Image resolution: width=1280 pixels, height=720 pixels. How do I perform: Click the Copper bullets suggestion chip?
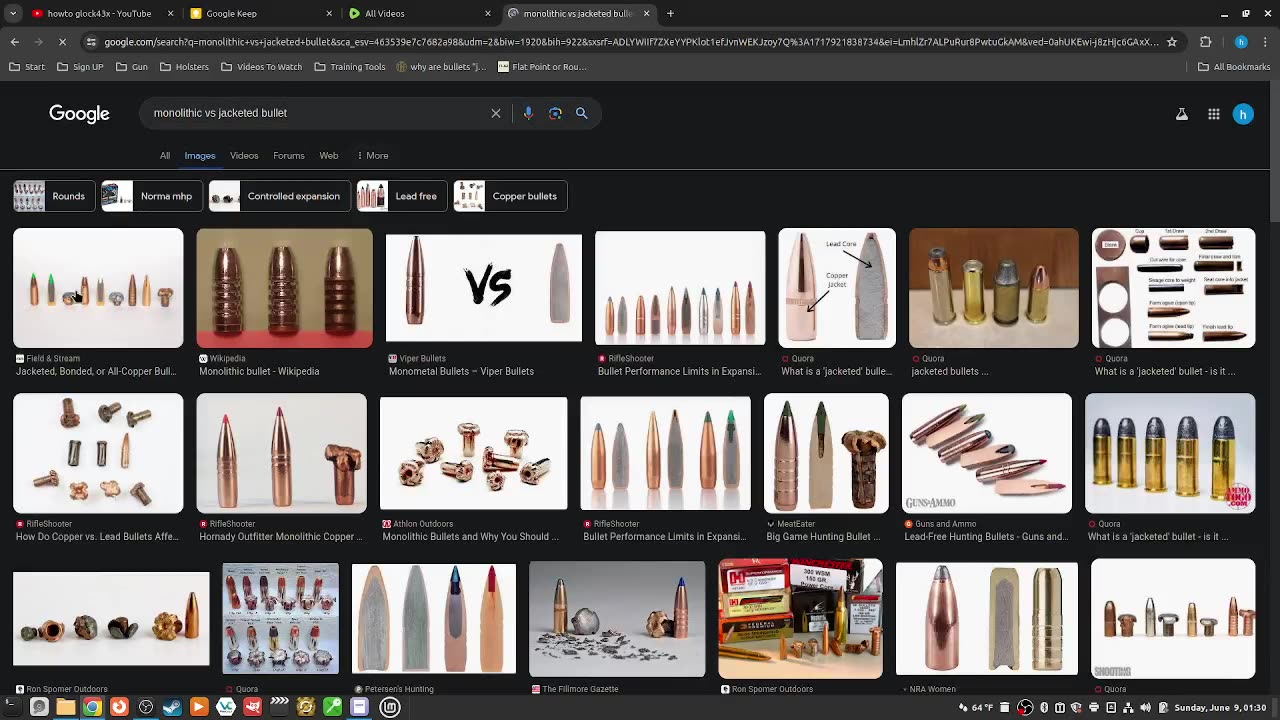tap(510, 196)
